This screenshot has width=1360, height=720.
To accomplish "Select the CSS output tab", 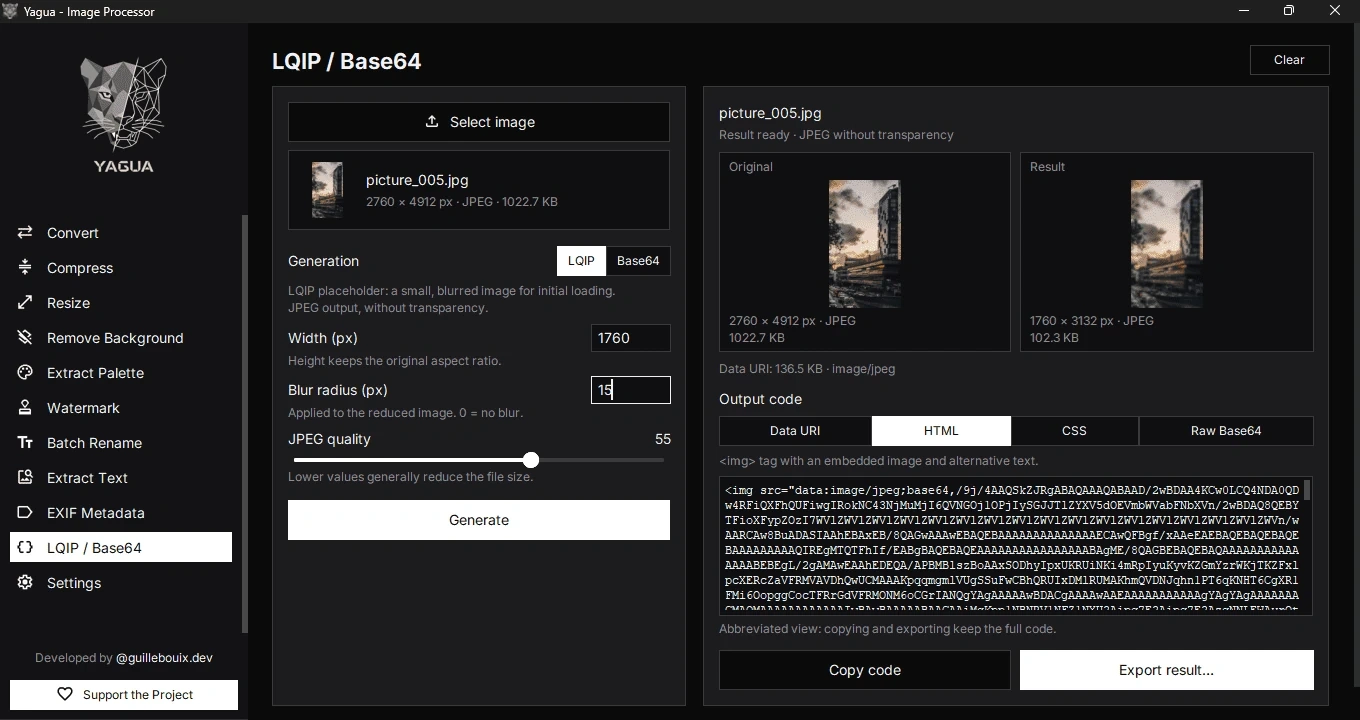I will (1074, 431).
